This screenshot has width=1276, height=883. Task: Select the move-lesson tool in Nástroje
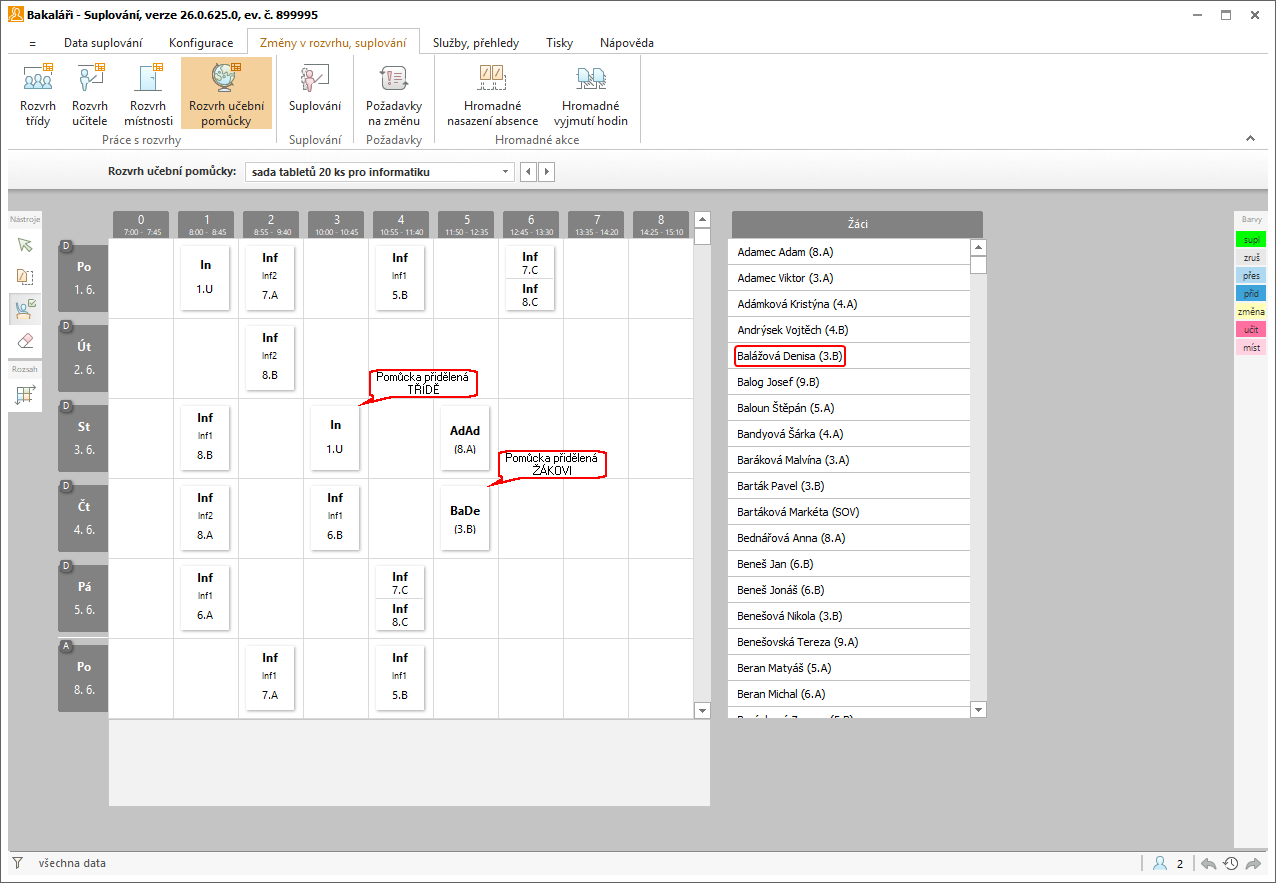click(x=25, y=277)
